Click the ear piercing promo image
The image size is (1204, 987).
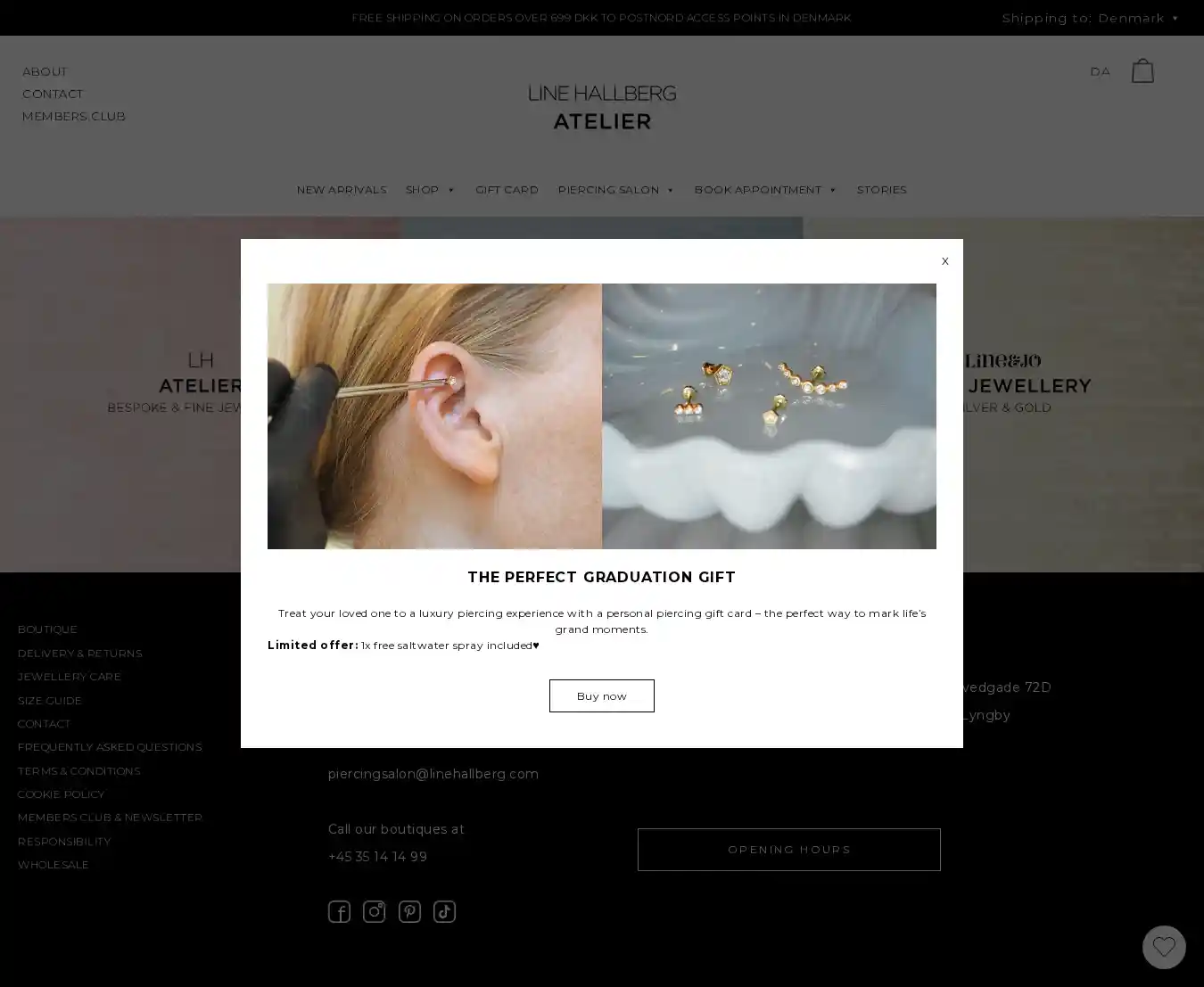(434, 416)
